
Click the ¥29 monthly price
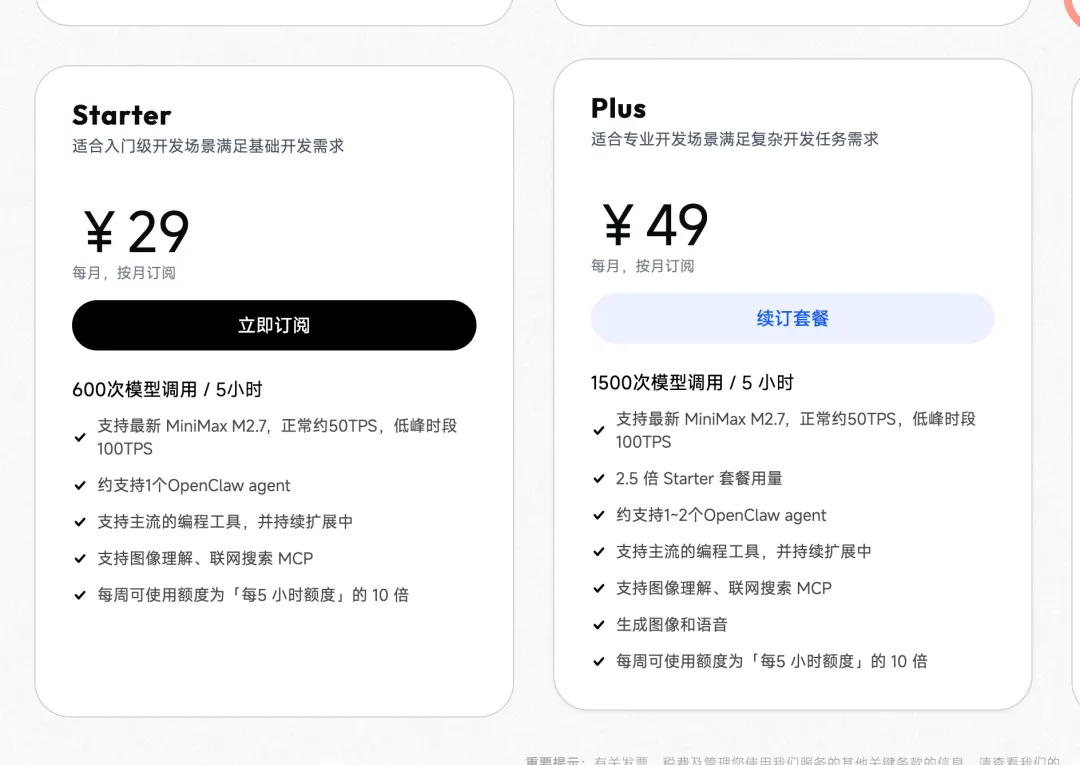click(137, 232)
